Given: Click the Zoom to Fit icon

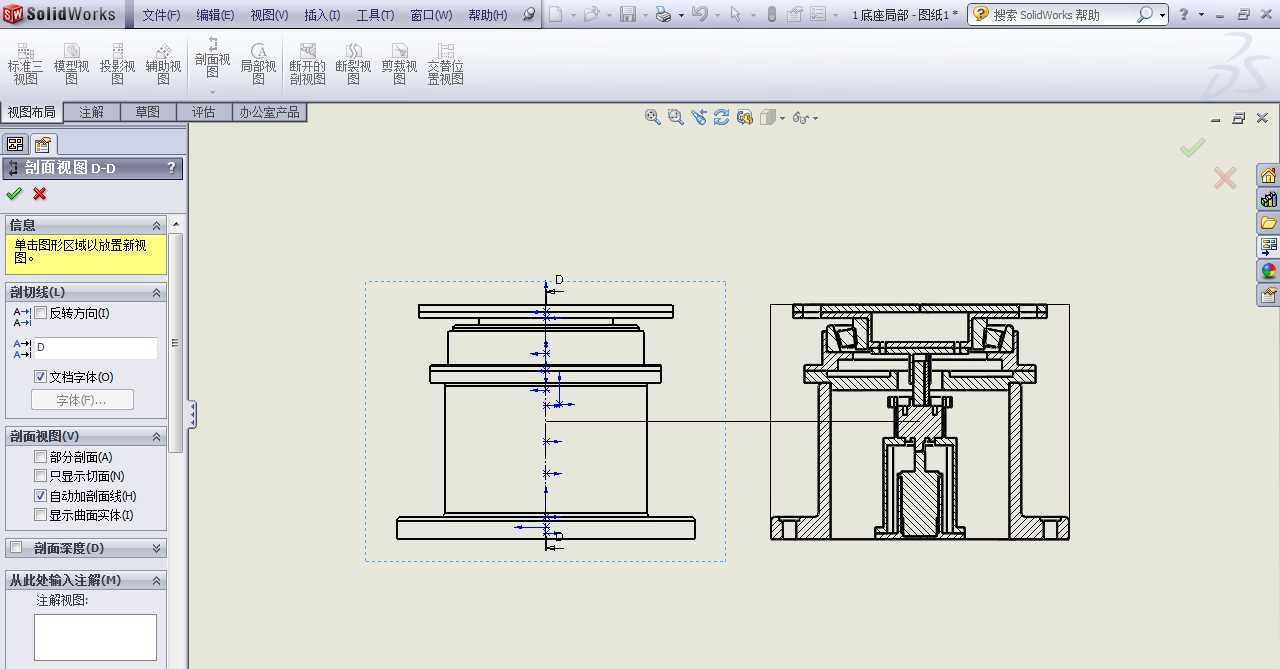Looking at the screenshot, I should [653, 117].
